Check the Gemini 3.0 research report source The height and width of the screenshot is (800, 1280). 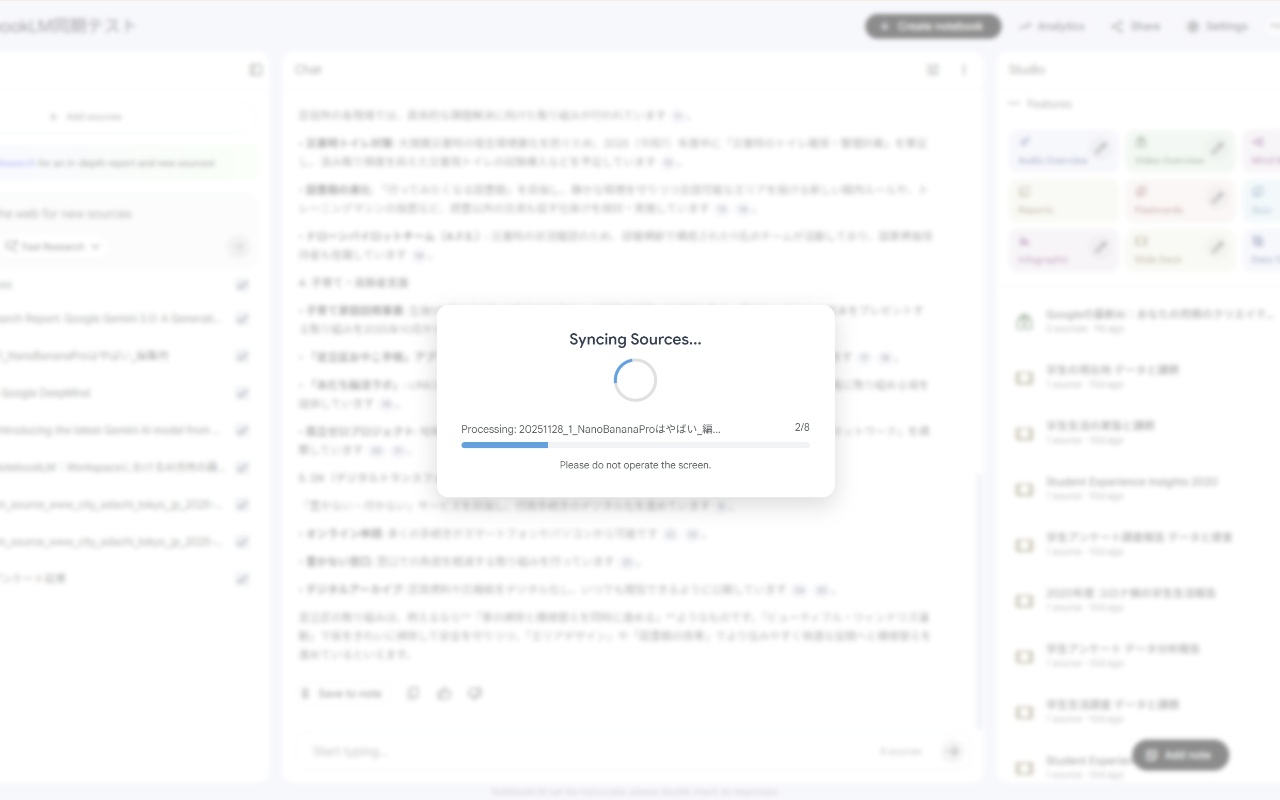241,318
